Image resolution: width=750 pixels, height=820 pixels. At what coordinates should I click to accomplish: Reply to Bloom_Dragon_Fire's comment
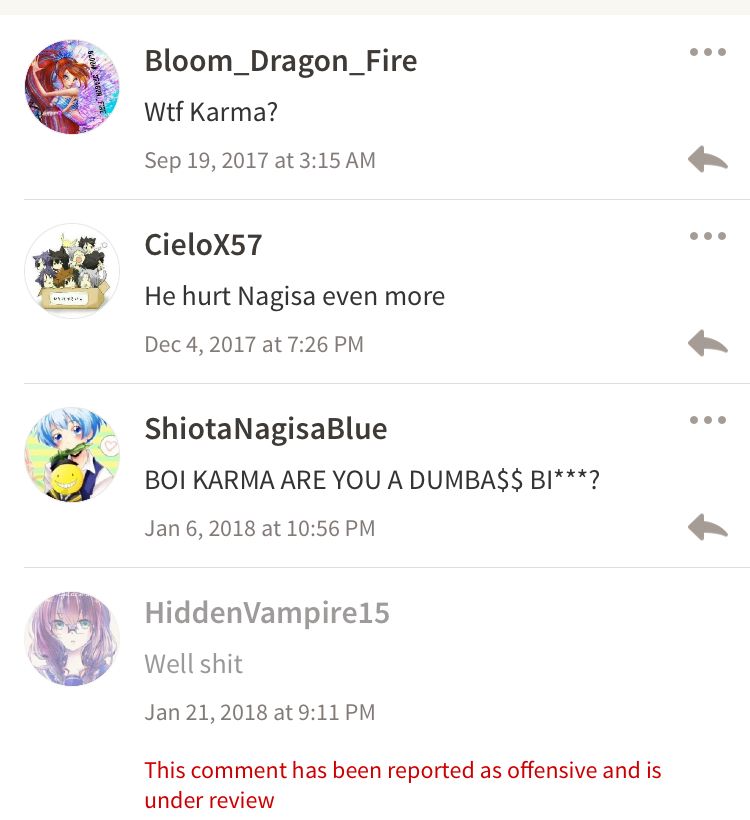pos(708,160)
